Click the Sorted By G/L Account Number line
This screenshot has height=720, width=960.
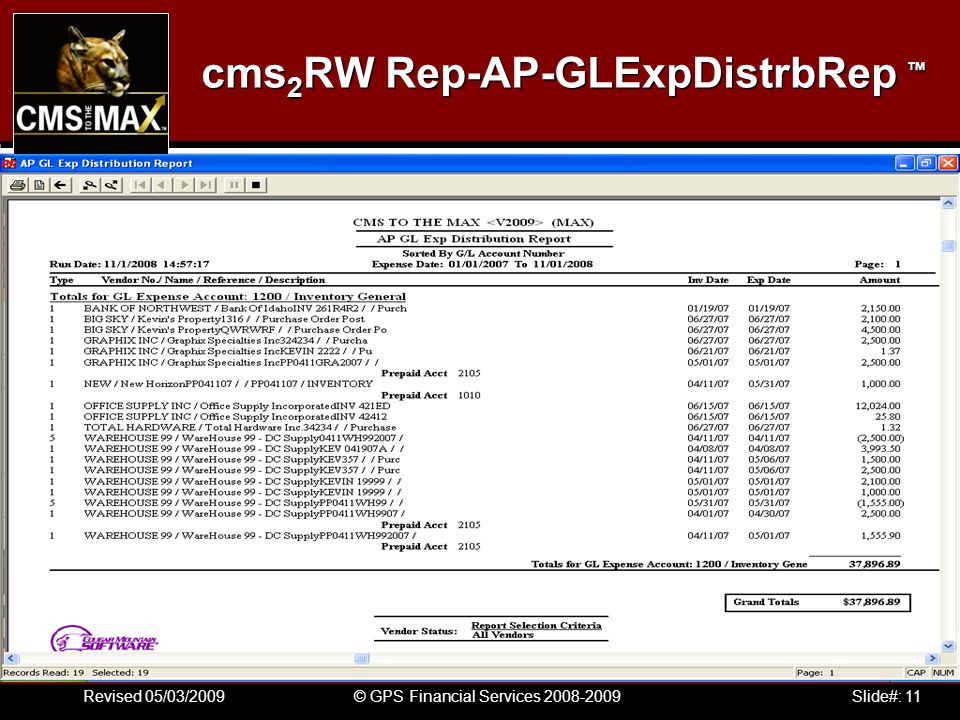click(x=483, y=253)
